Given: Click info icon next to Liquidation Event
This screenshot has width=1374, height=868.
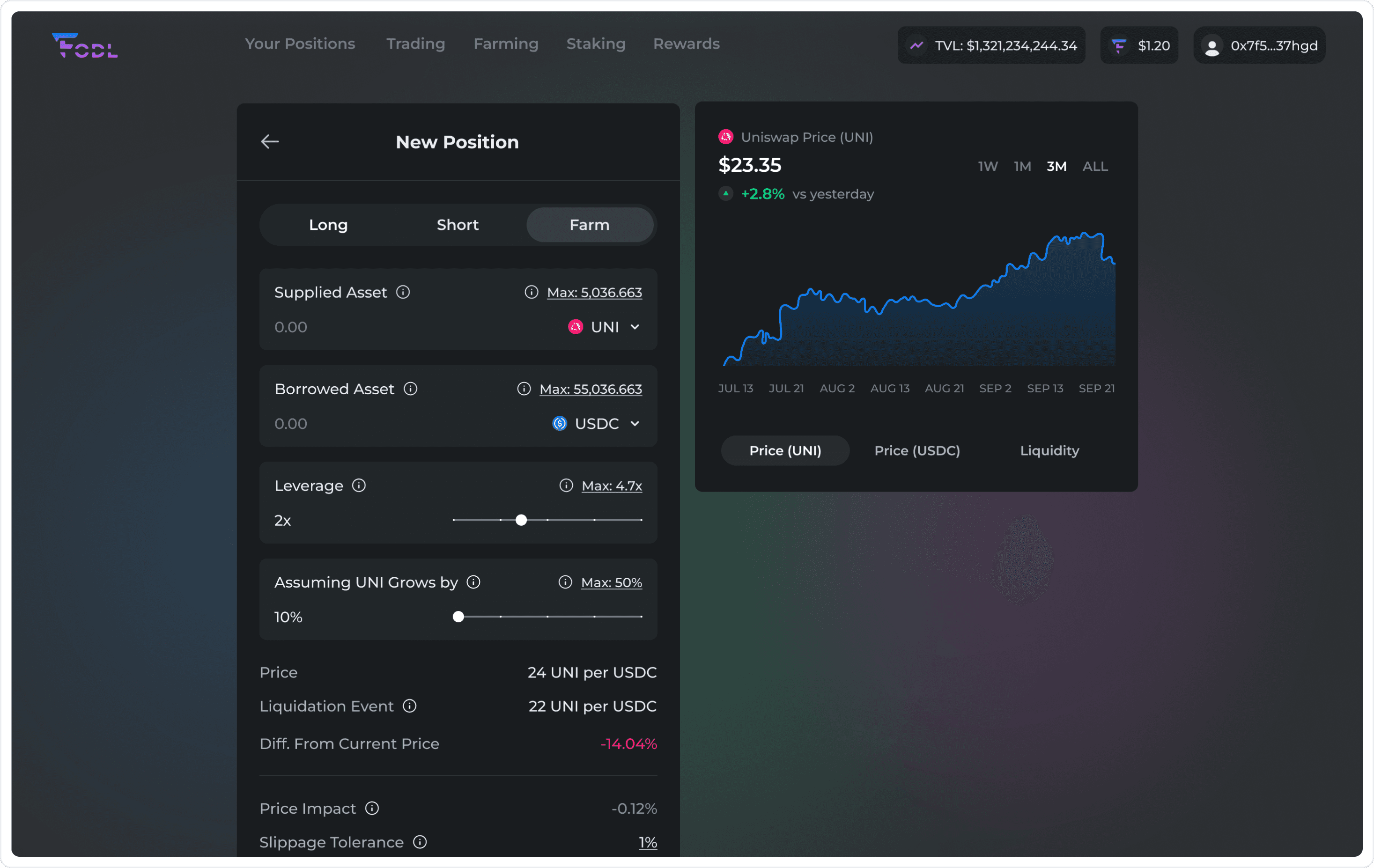Looking at the screenshot, I should tap(410, 706).
